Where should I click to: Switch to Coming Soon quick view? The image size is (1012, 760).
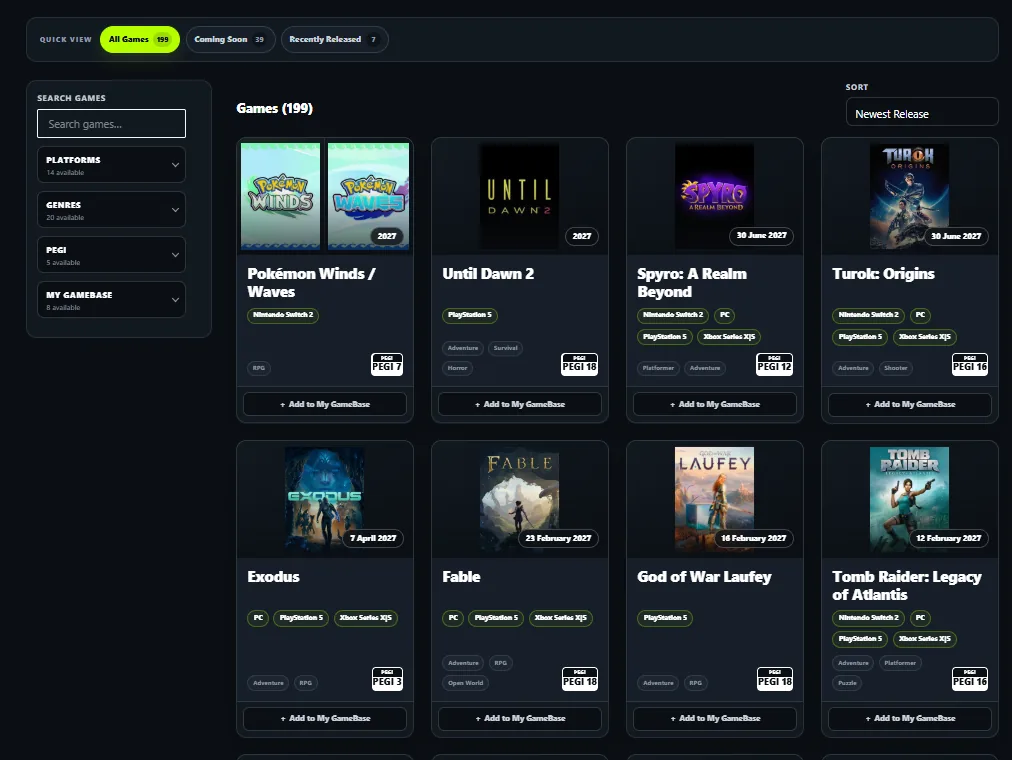[x=230, y=39]
